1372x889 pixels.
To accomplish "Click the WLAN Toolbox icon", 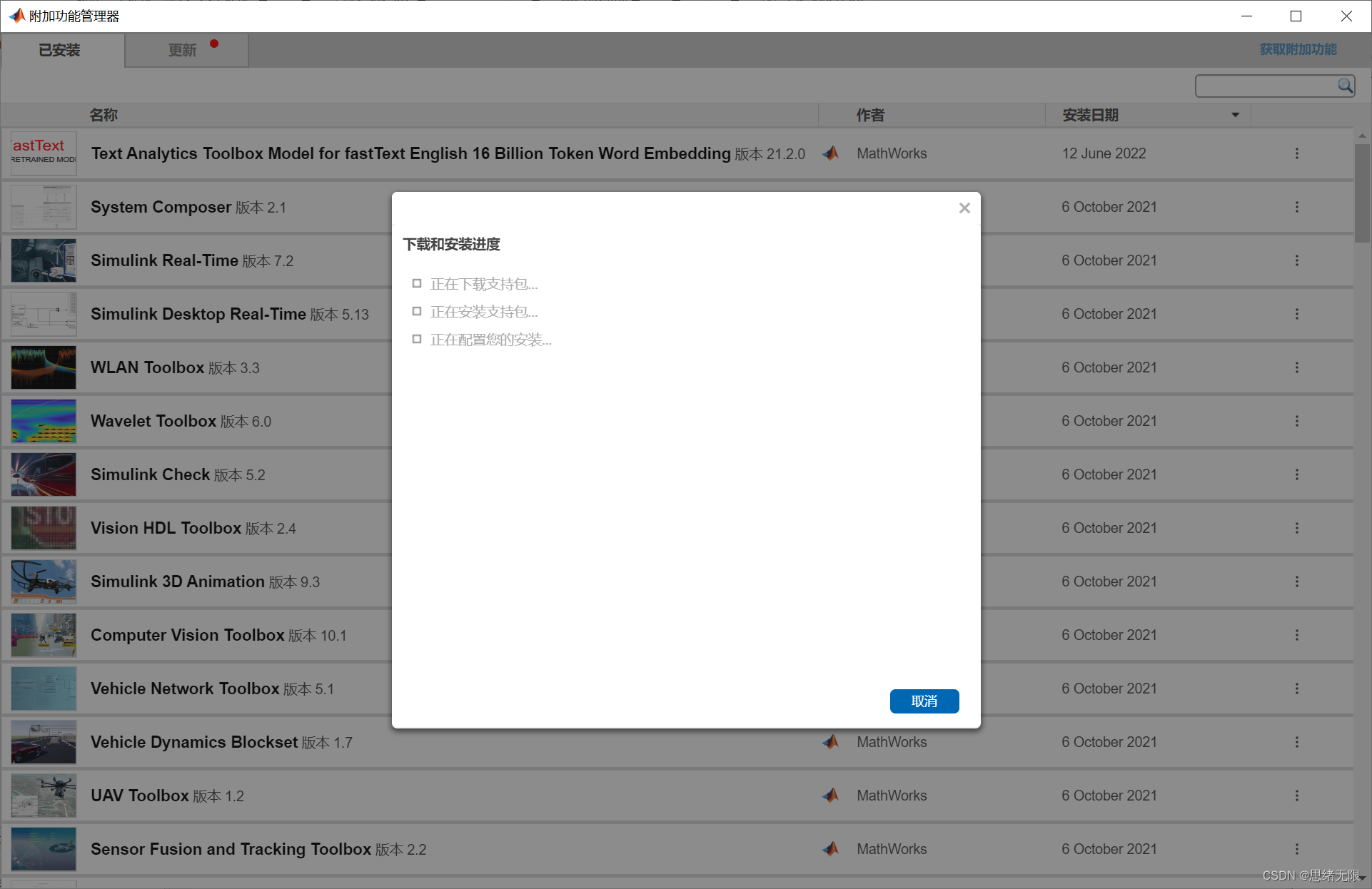I will tap(42, 367).
